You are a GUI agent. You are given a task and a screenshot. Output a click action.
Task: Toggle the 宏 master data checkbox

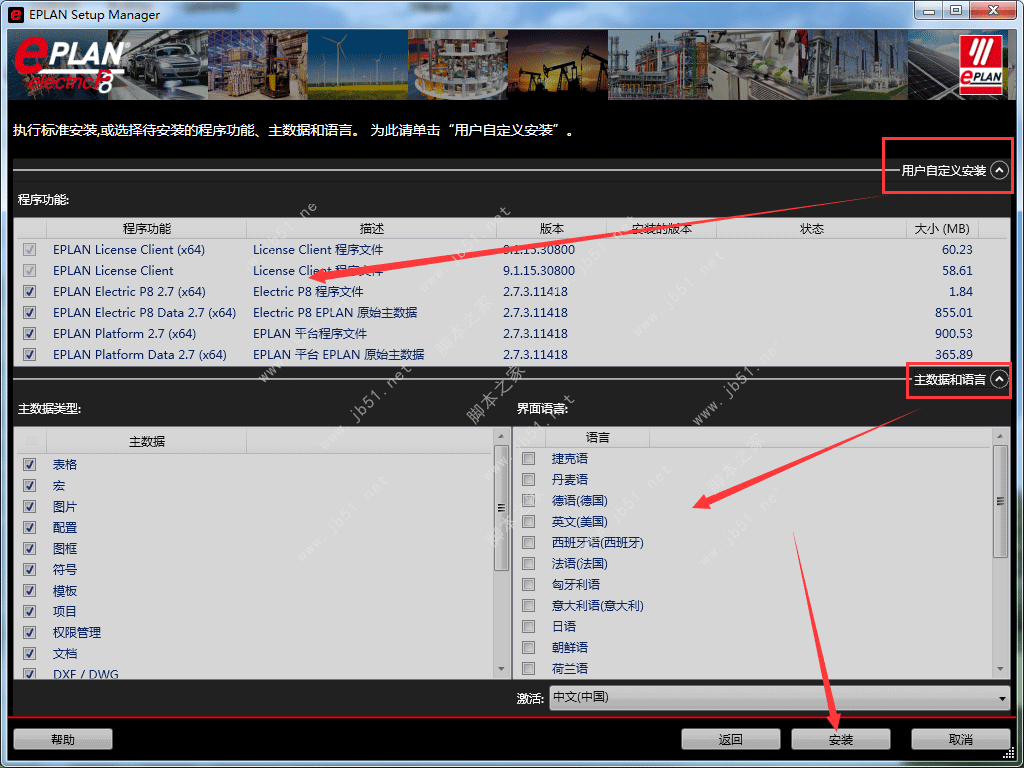click(29, 485)
